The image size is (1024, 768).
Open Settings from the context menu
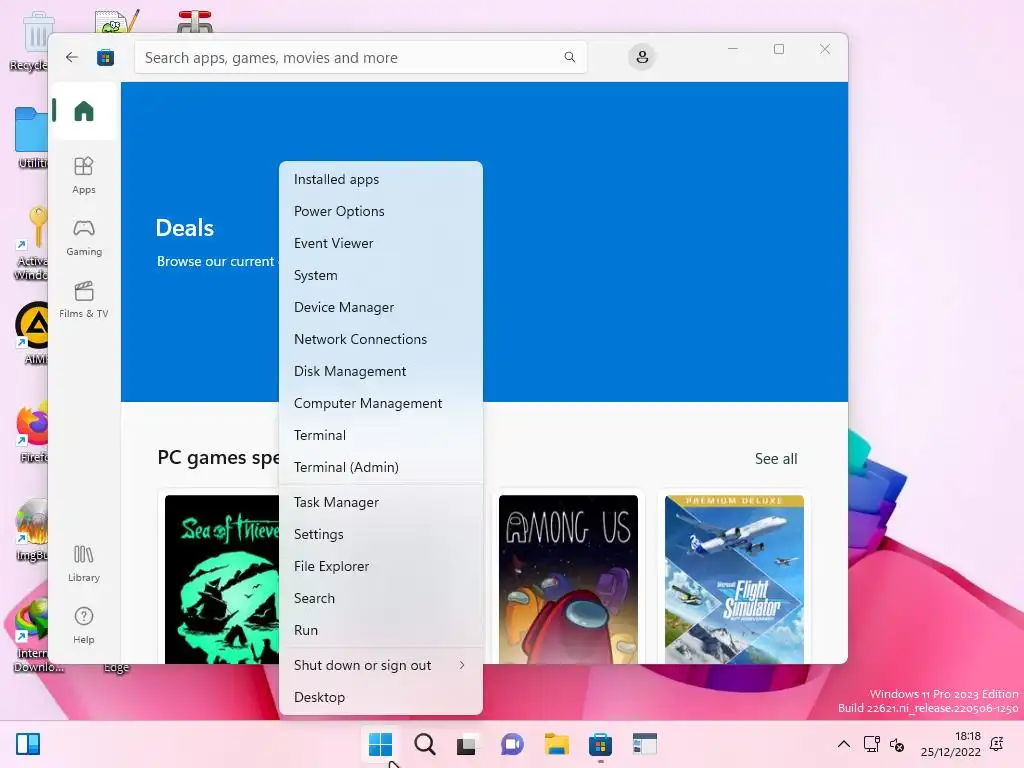coord(381,534)
